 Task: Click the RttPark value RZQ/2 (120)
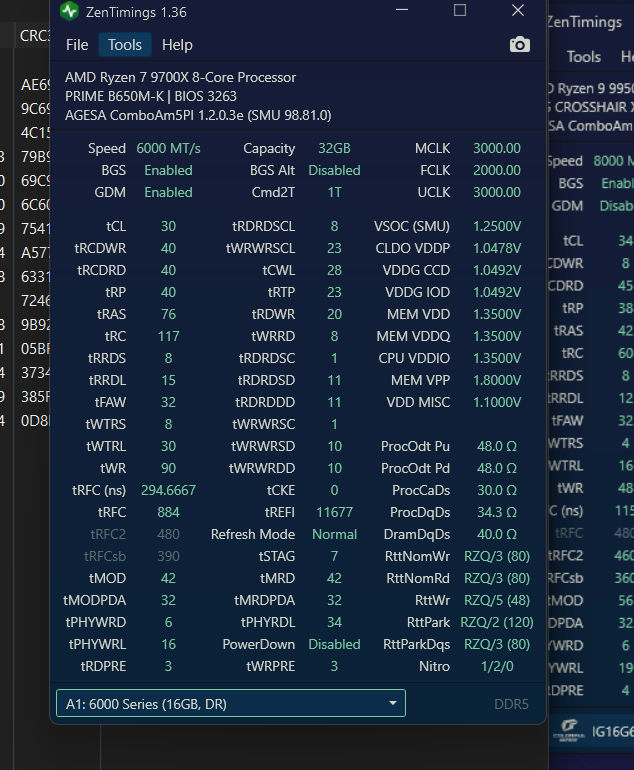(497, 622)
